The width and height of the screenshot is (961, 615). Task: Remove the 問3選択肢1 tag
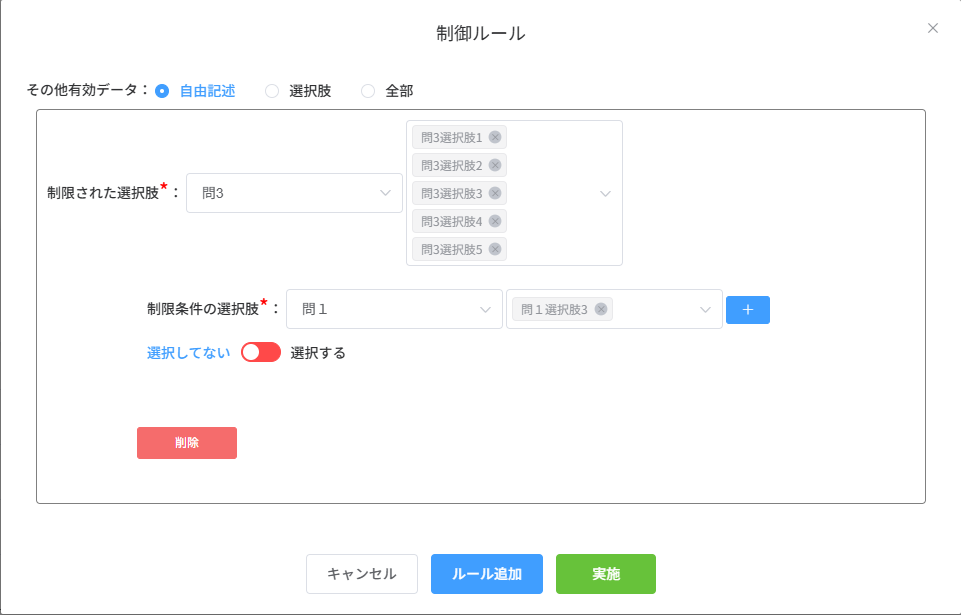pos(495,137)
